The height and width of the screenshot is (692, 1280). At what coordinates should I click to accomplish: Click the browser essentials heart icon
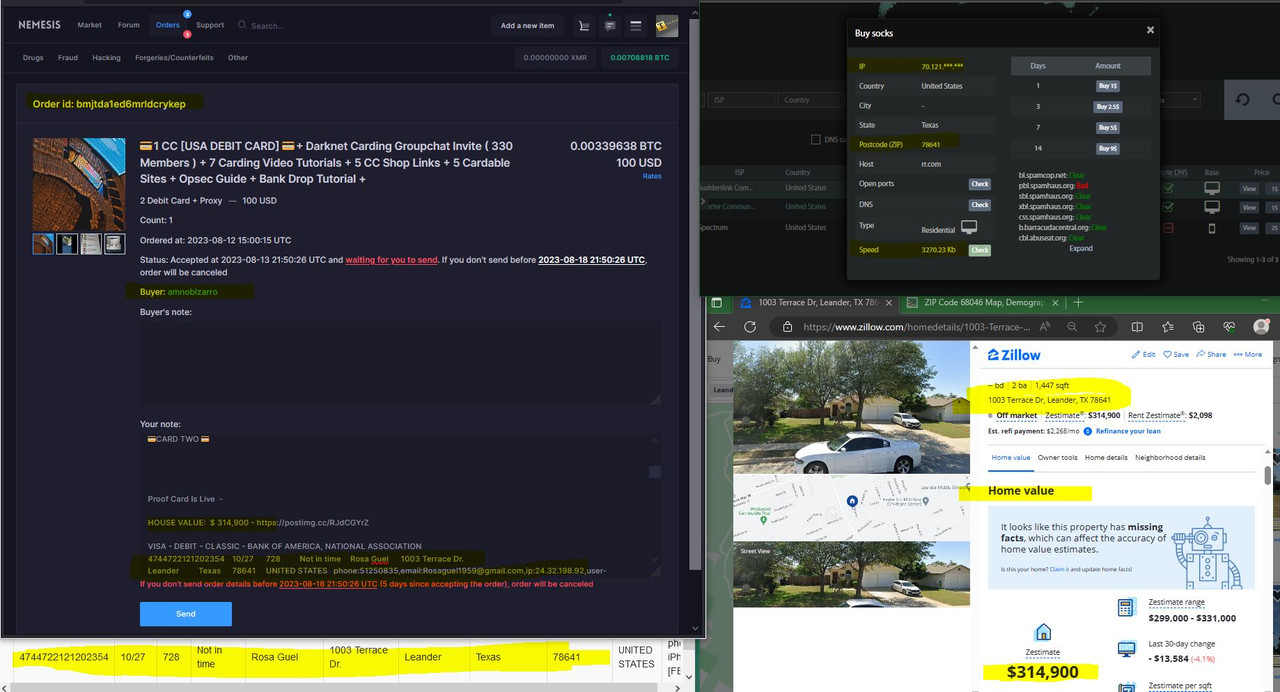pos(1230,327)
